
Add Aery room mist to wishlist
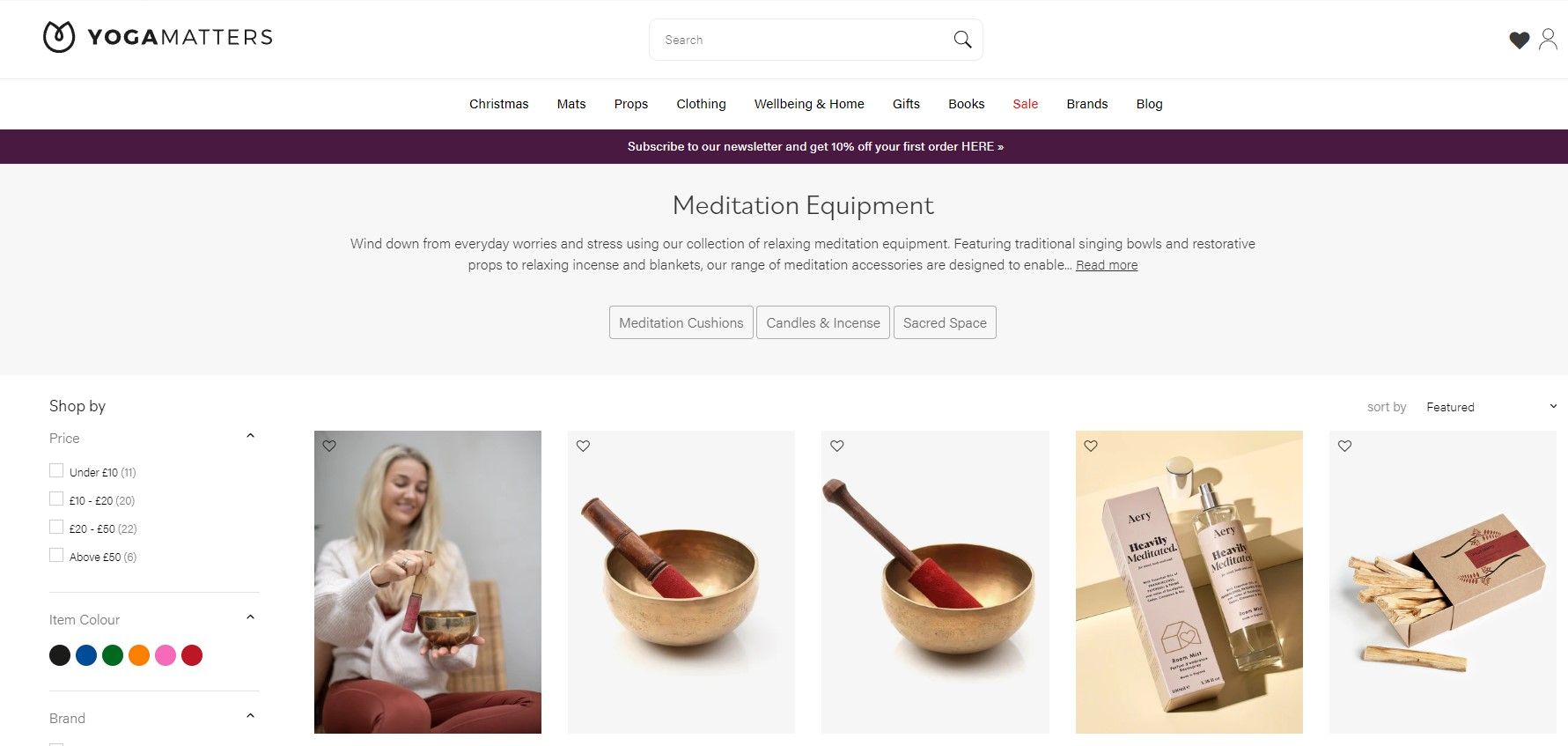pos(1091,446)
